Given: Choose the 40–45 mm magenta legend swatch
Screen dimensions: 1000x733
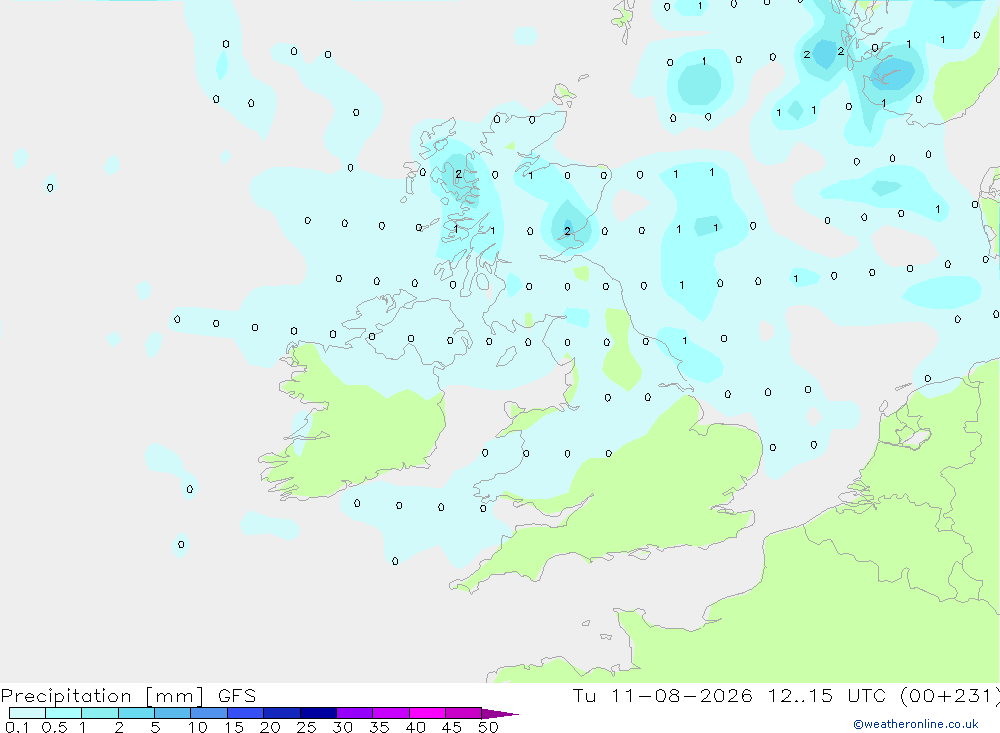Looking at the screenshot, I should click(427, 713).
